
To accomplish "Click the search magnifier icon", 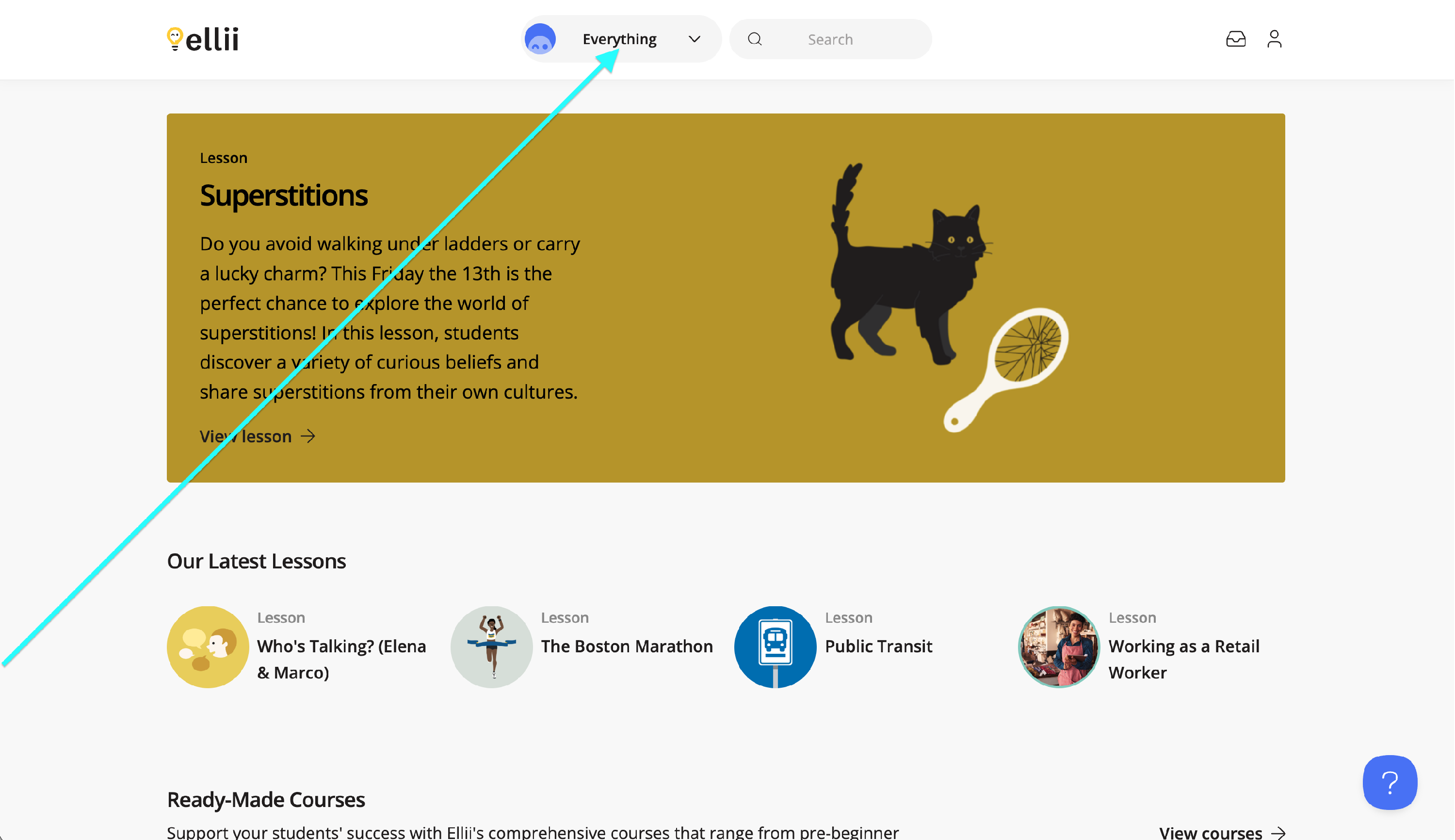I will 755,39.
